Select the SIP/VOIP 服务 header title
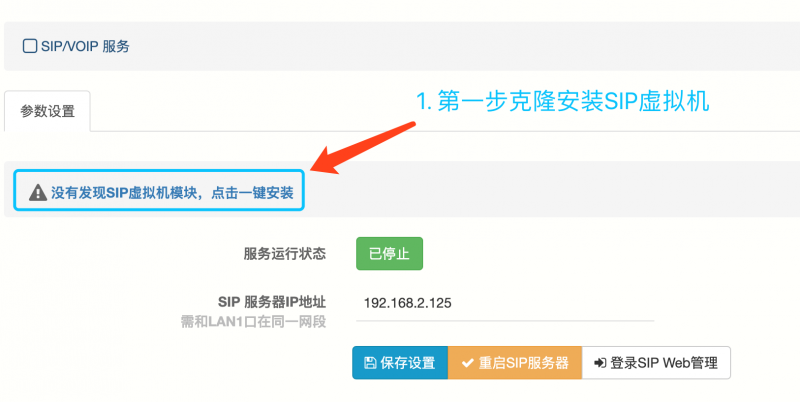This screenshot has width=800, height=402. pos(85,46)
